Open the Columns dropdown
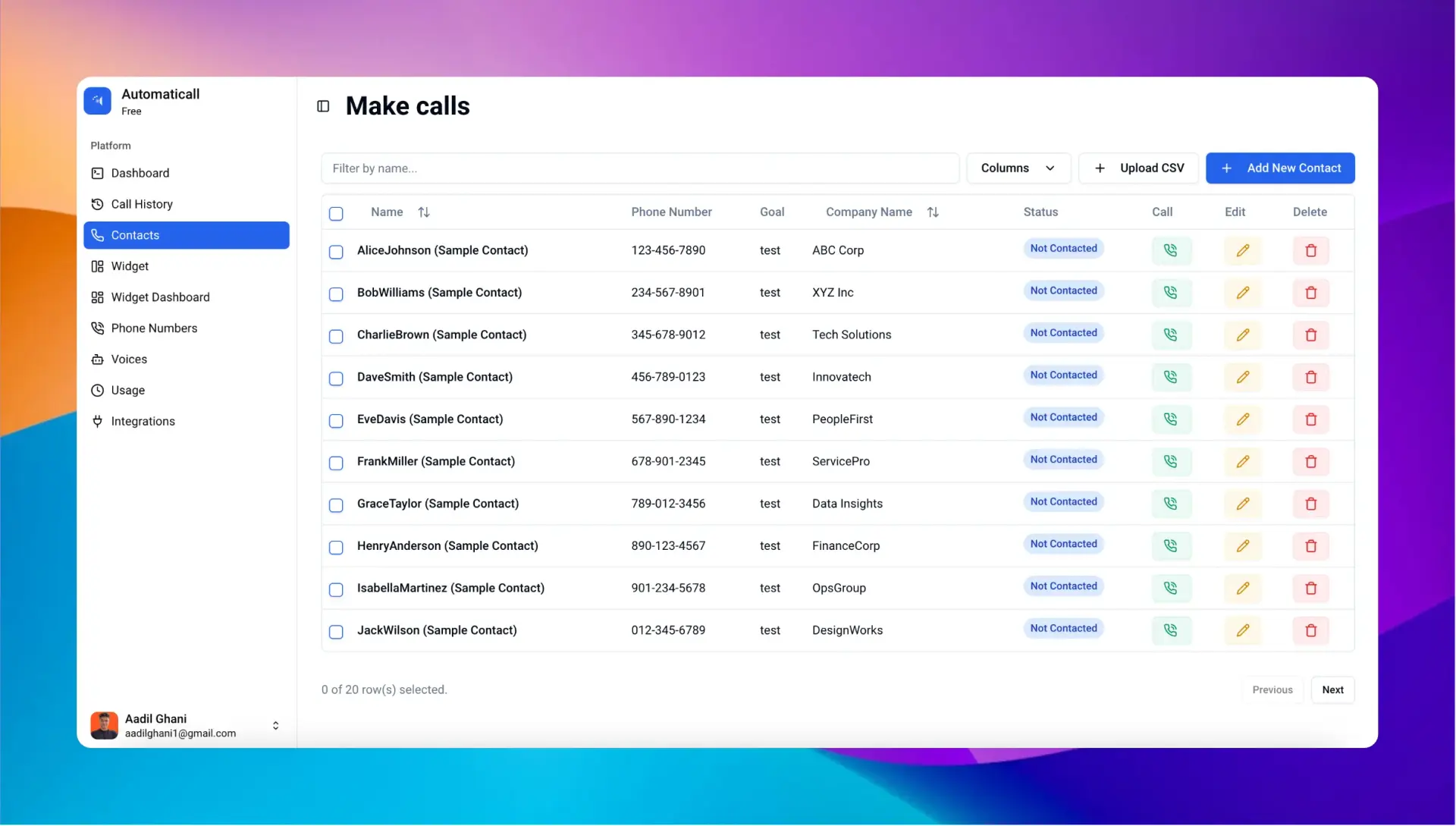This screenshot has height=826, width=1456. (1018, 168)
